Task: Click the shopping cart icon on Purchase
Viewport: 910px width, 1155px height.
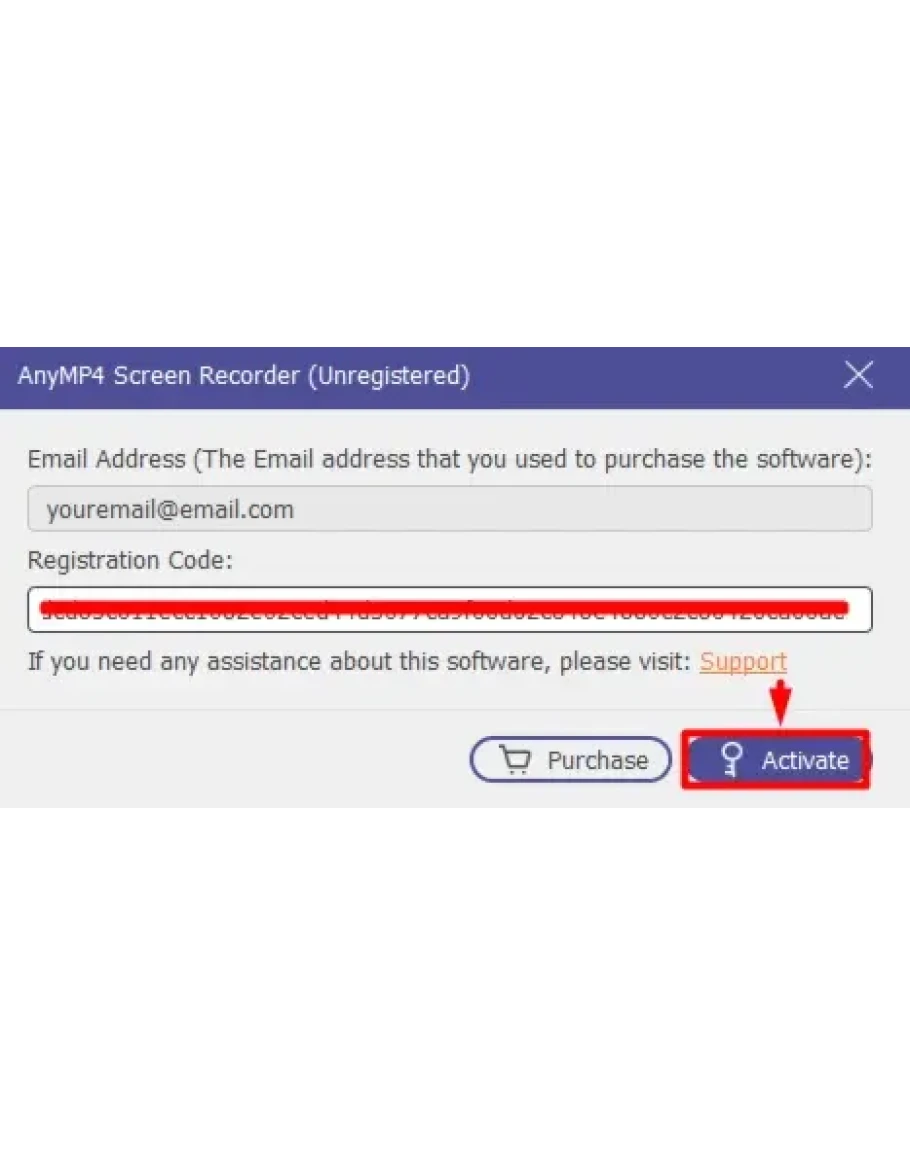Action: coord(516,761)
